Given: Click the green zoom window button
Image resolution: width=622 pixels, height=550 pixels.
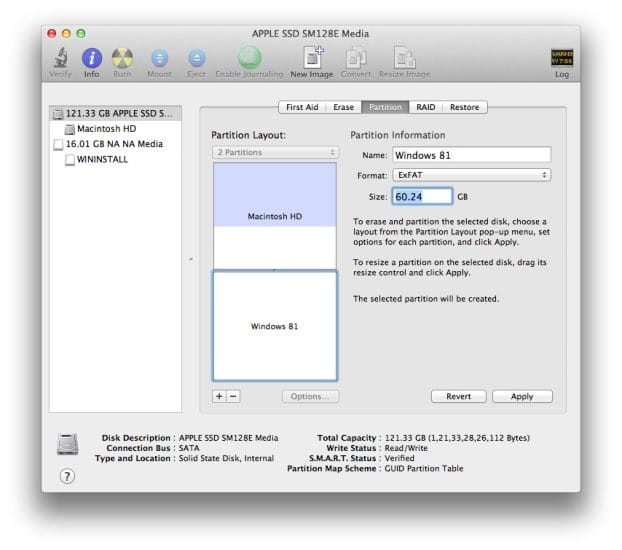Looking at the screenshot, I should [x=81, y=33].
